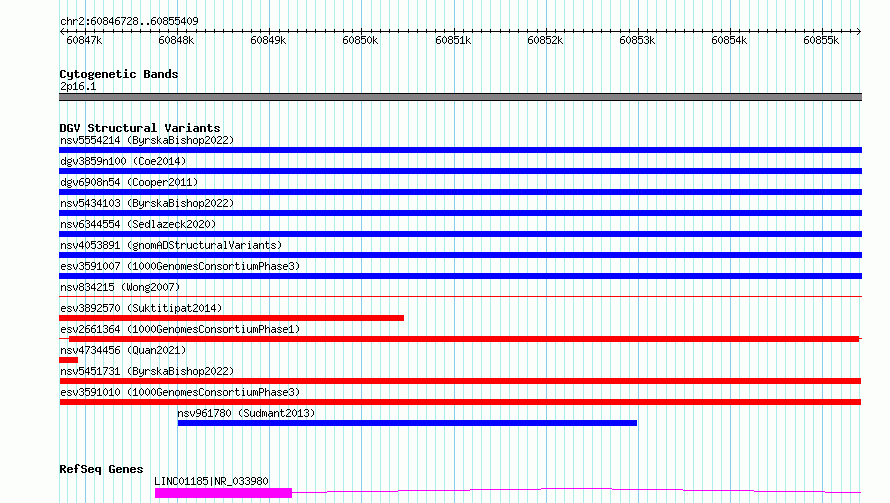
Task: Click the LINC01185|NR_033980 gene label
Action: coord(211,481)
